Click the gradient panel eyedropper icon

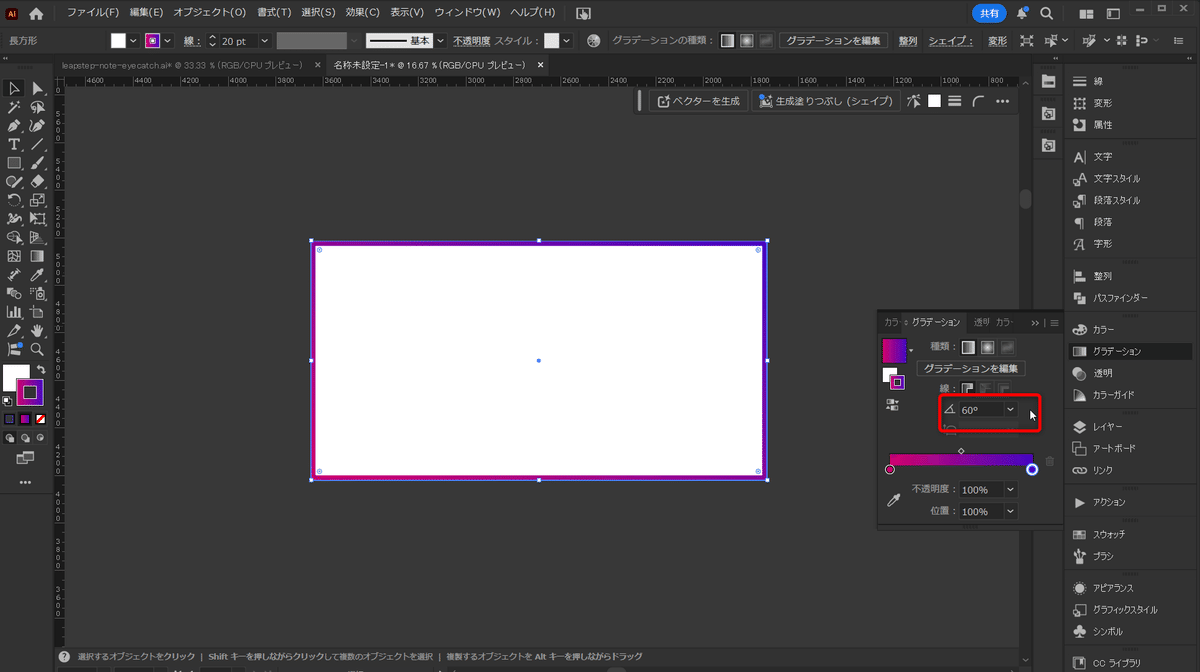tap(894, 500)
